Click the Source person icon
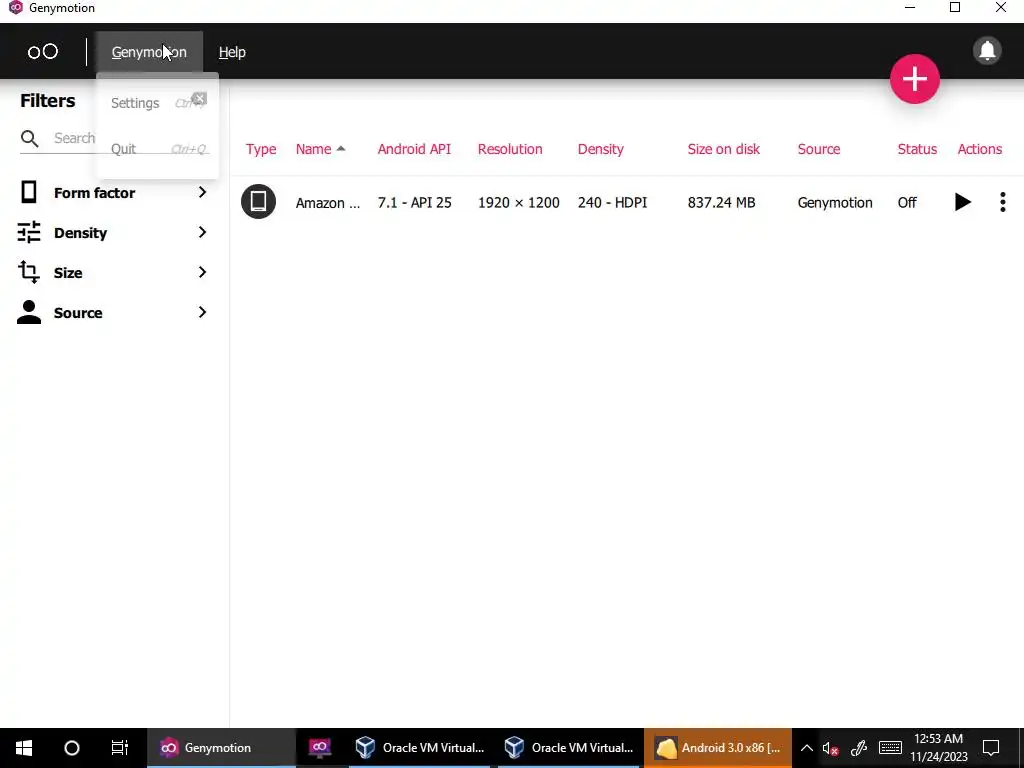The width and height of the screenshot is (1024, 768). tap(29, 312)
